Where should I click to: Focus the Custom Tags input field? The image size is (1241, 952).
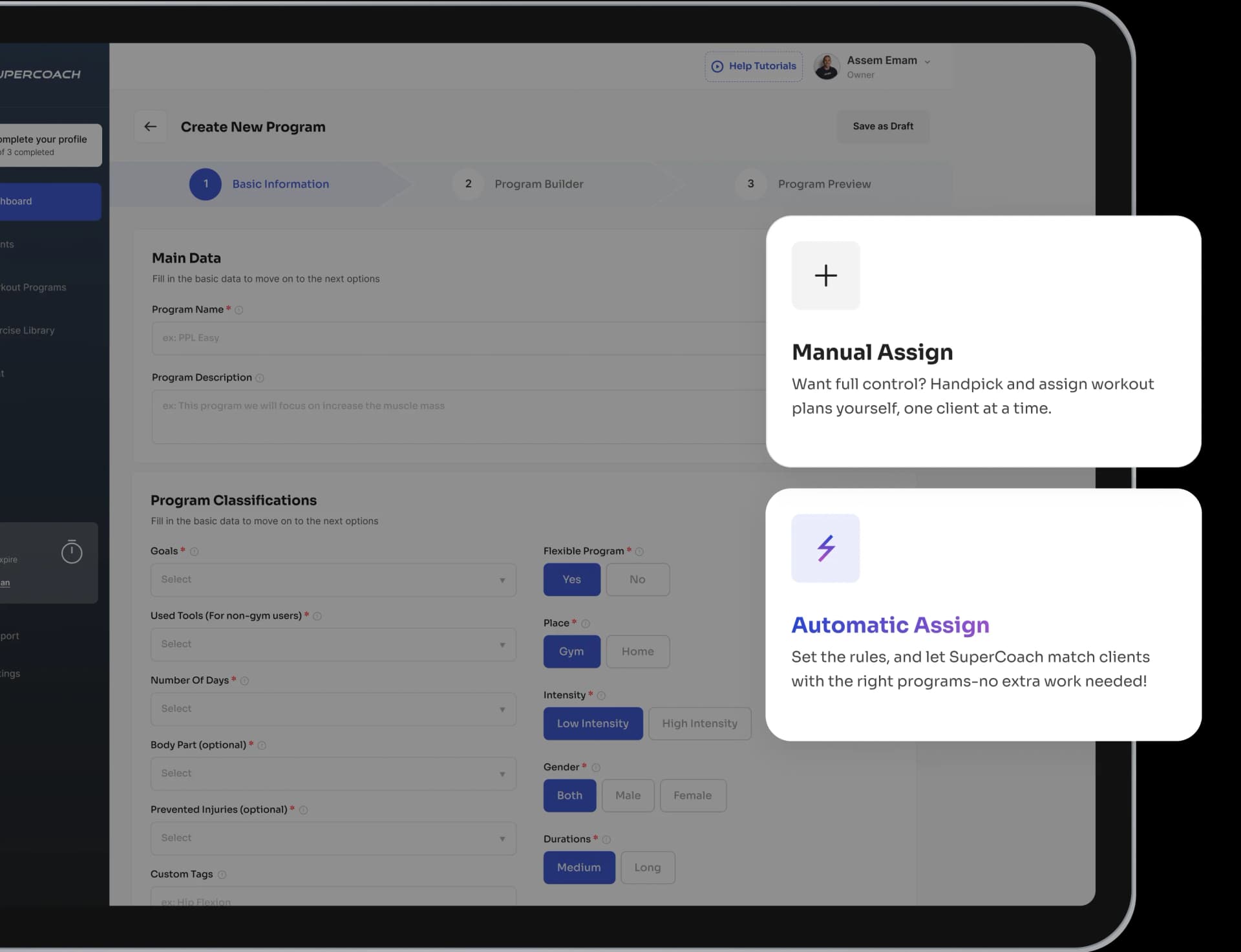tap(334, 896)
